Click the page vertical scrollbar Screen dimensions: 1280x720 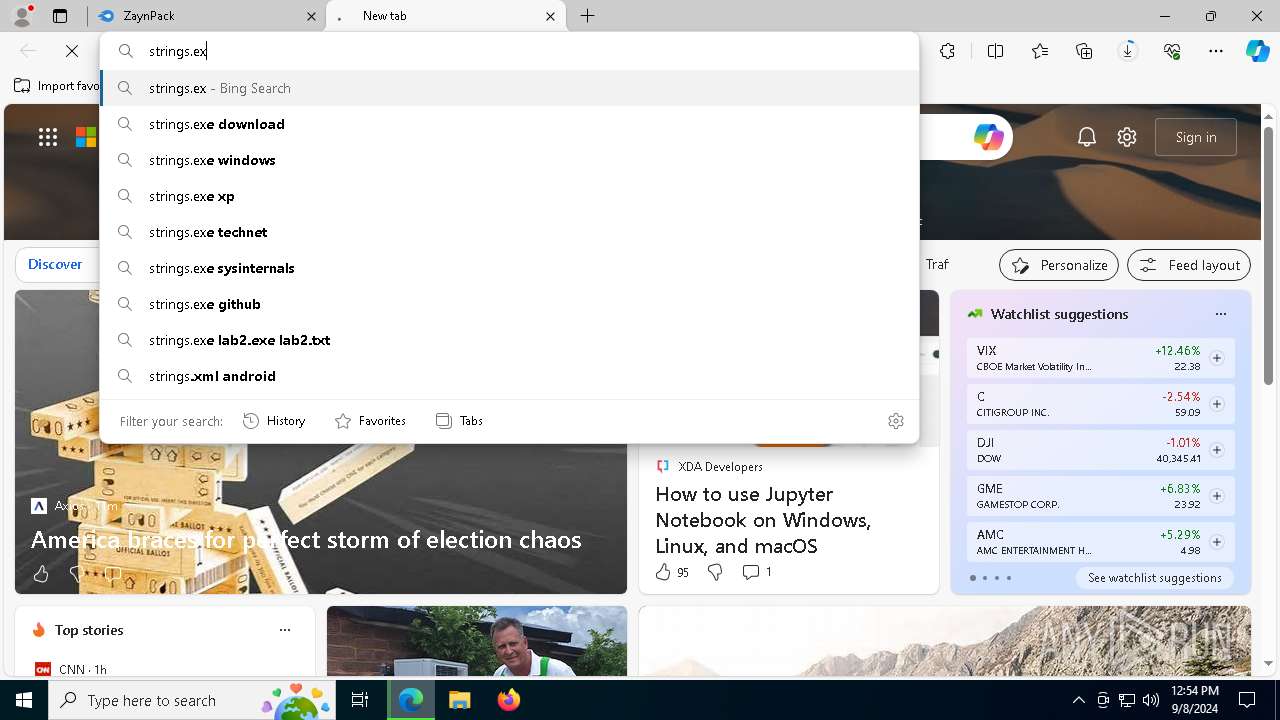[1268, 257]
